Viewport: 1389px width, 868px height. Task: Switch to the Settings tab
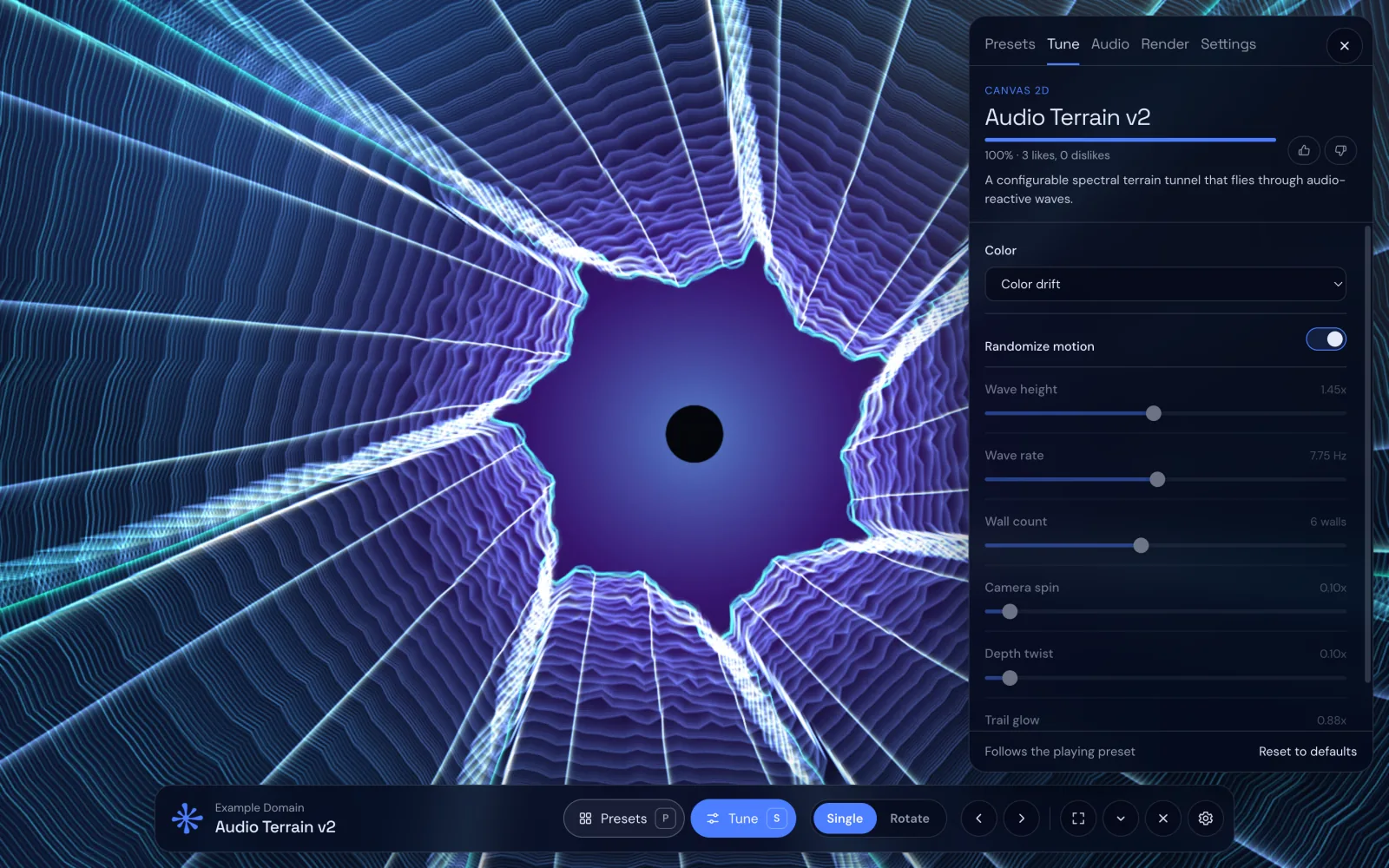coord(1228,43)
